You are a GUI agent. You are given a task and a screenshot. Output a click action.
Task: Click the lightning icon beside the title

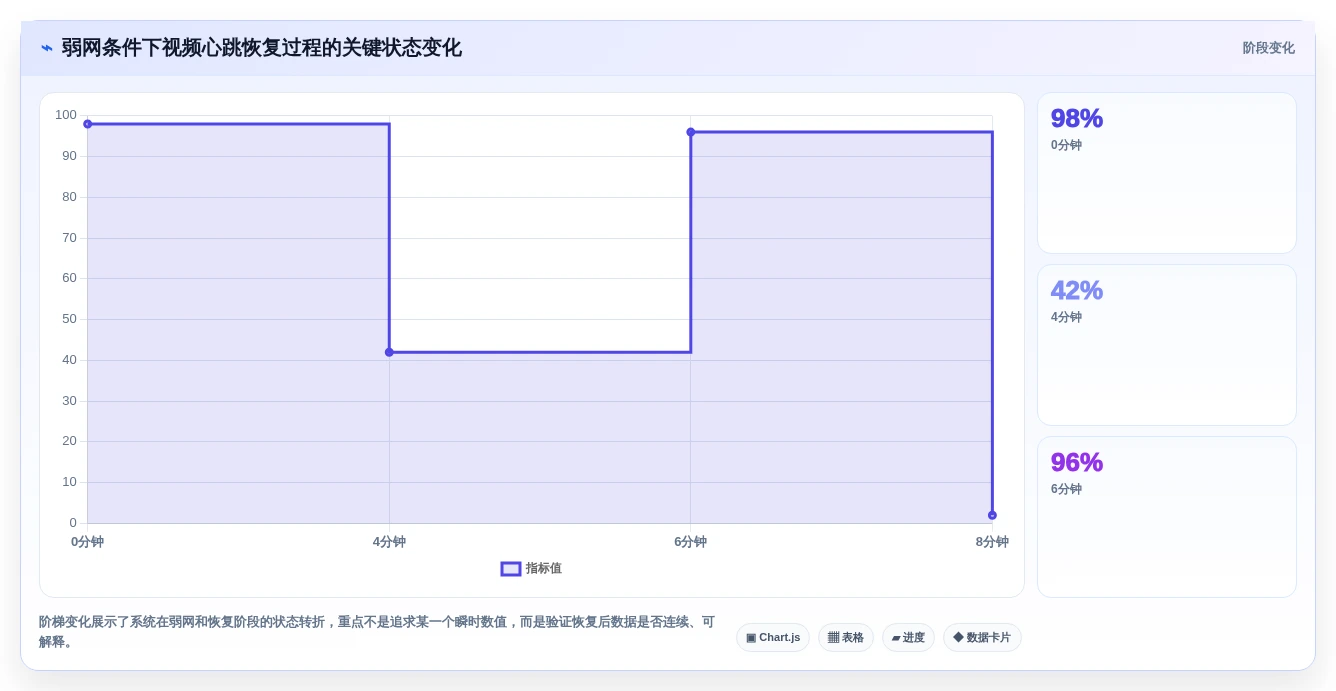coord(46,48)
